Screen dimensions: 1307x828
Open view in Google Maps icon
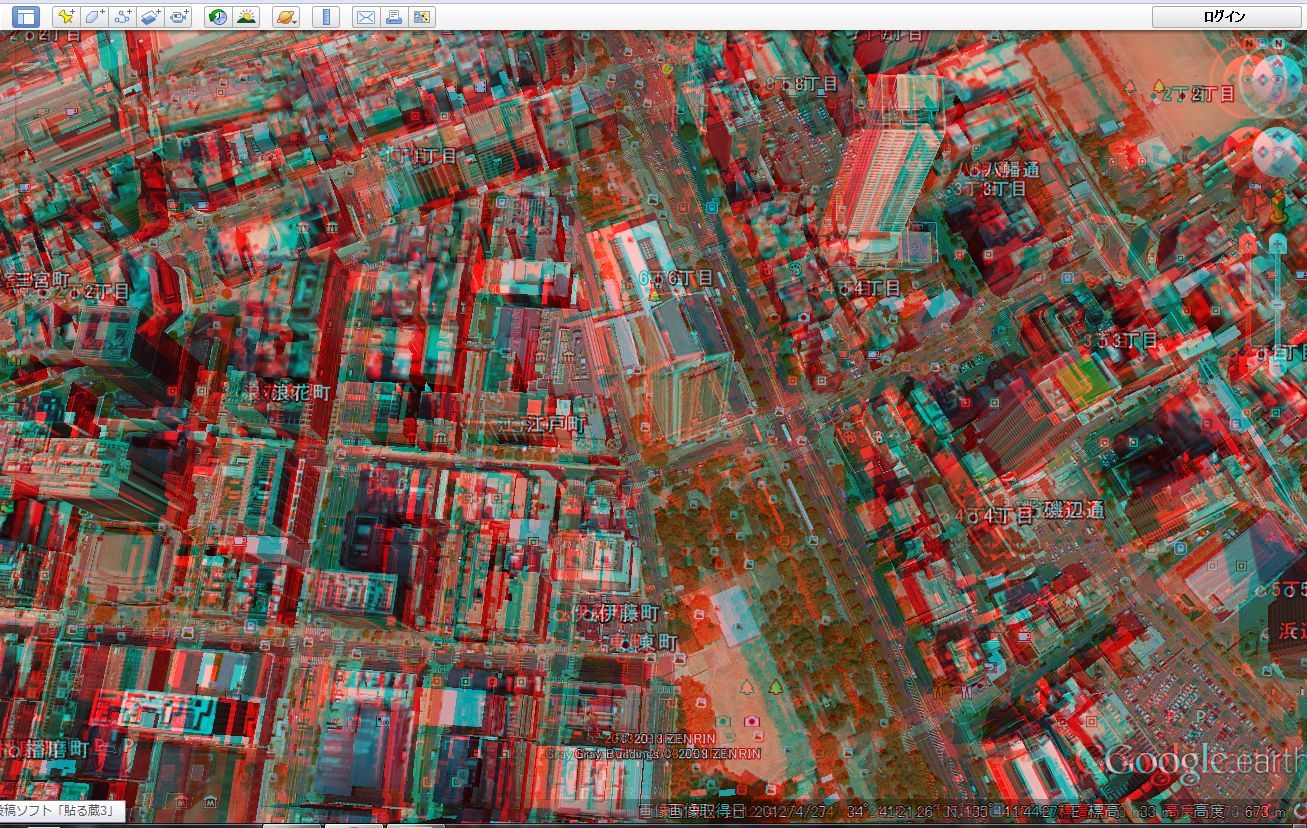click(x=422, y=16)
